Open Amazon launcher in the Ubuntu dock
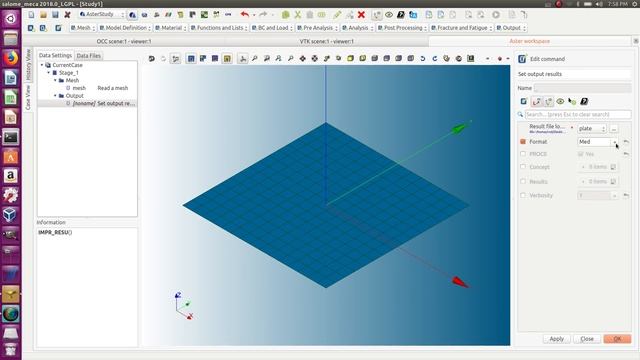640x360 pixels. [x=11, y=176]
